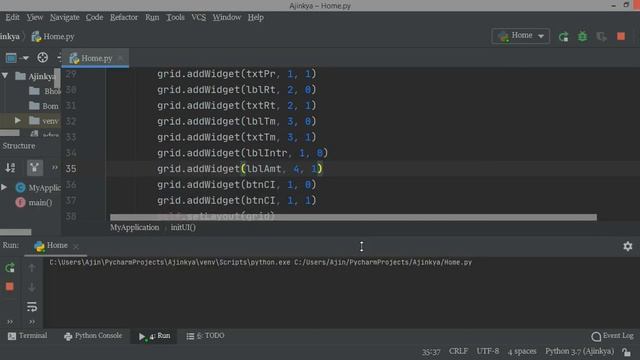Expand the venv folder
Viewport: 640px width, 360px height.
click(x=17, y=120)
